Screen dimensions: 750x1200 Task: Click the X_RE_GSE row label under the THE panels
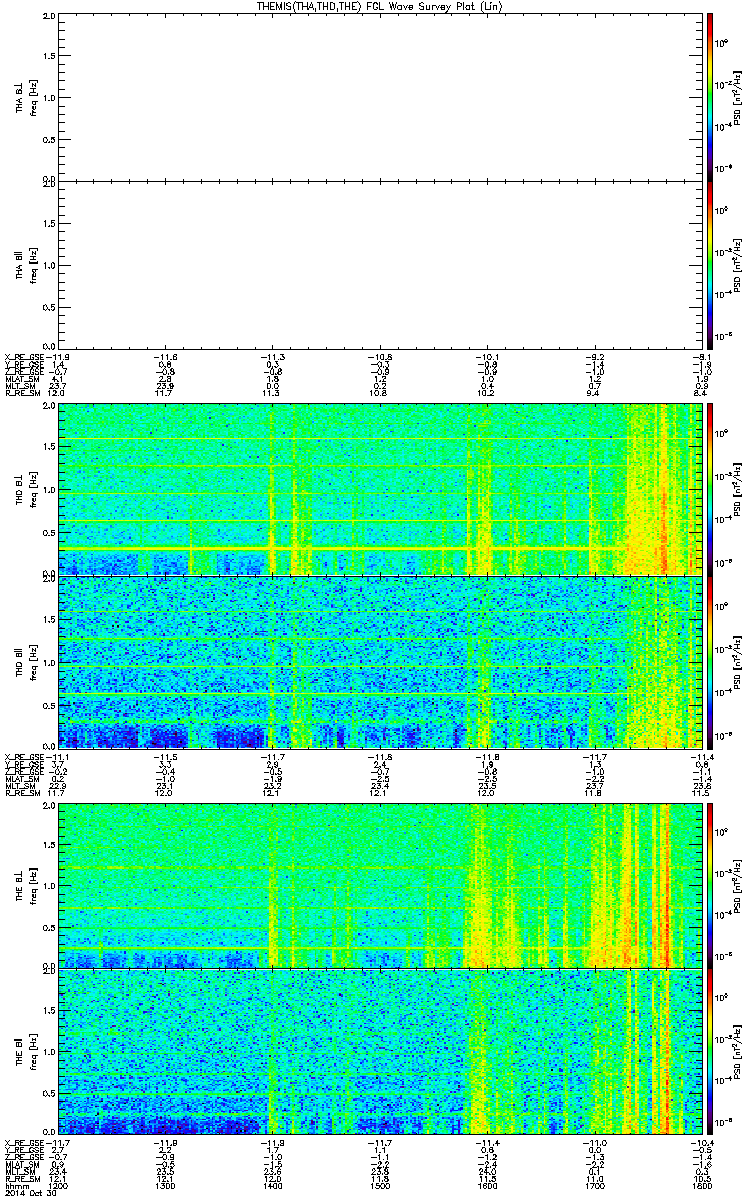tap(24, 1142)
